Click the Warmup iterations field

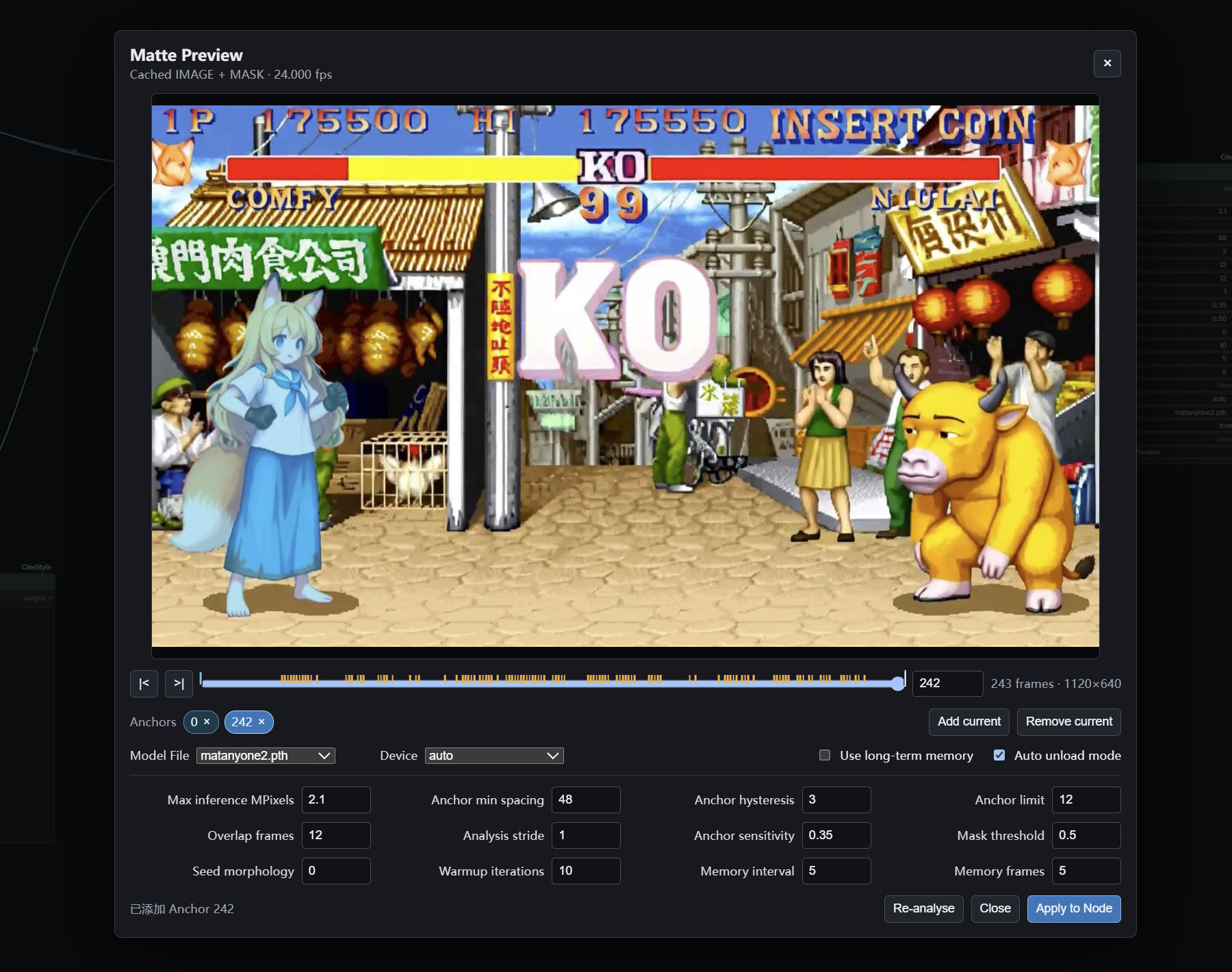coord(586,871)
